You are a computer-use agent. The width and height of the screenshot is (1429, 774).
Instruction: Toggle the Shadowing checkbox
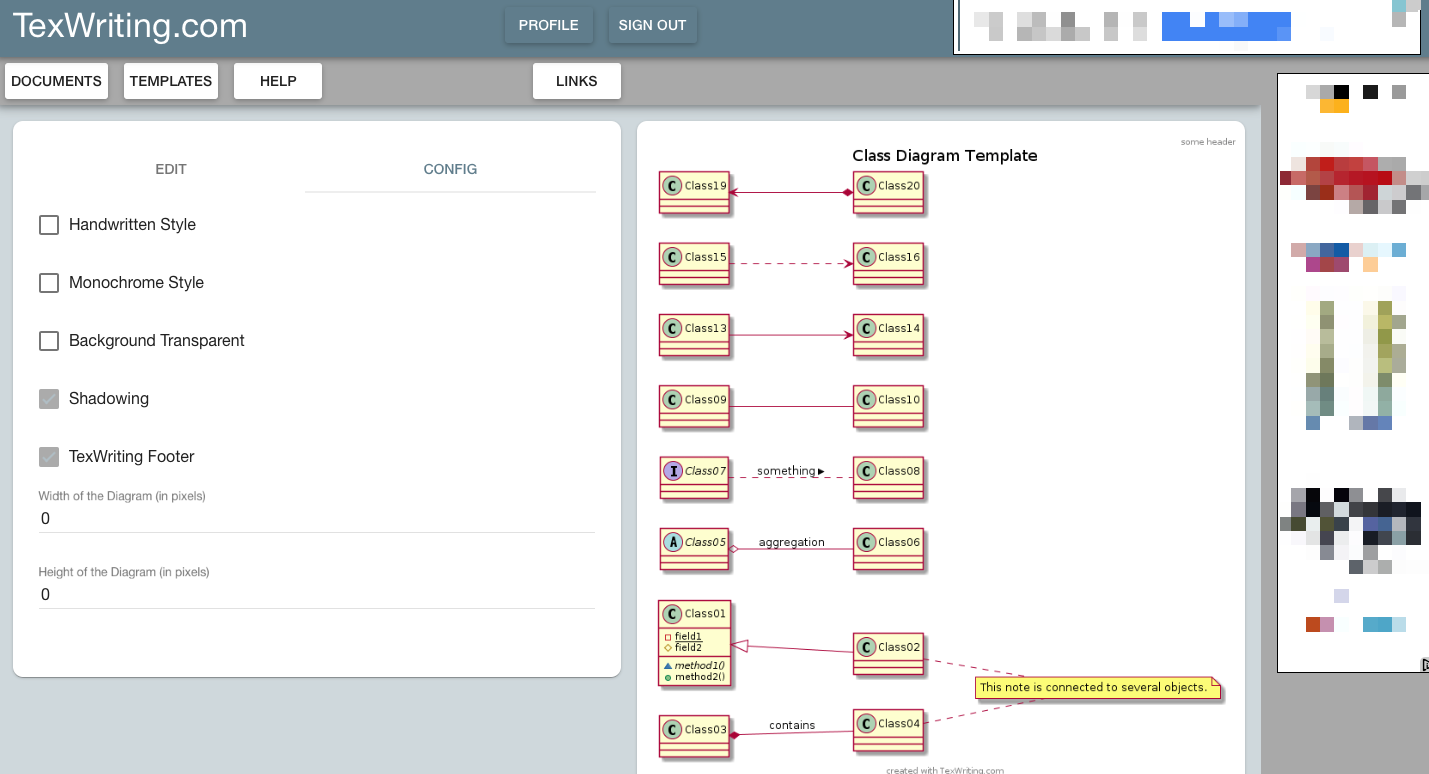point(49,399)
